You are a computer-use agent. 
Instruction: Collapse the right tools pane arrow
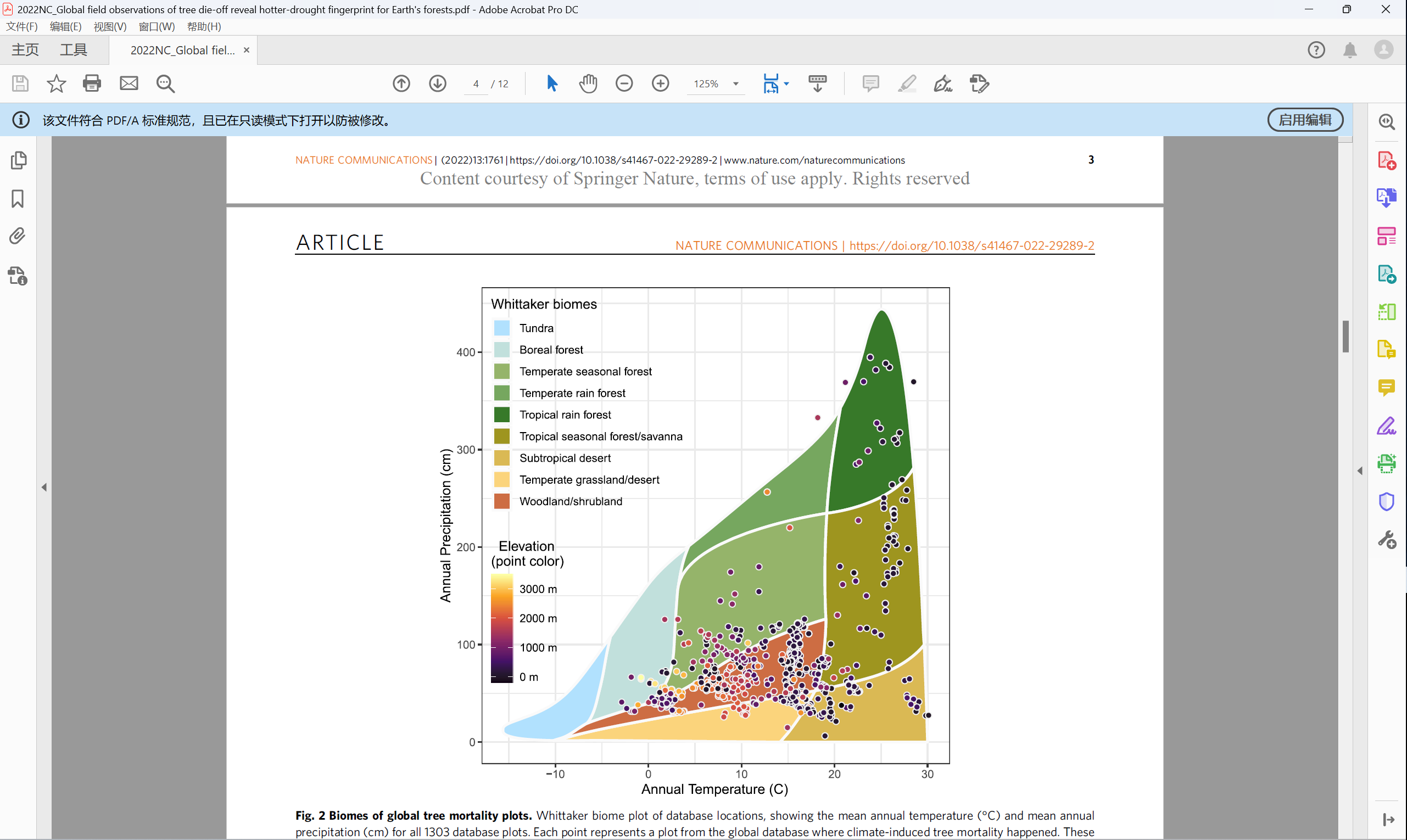click(1360, 471)
